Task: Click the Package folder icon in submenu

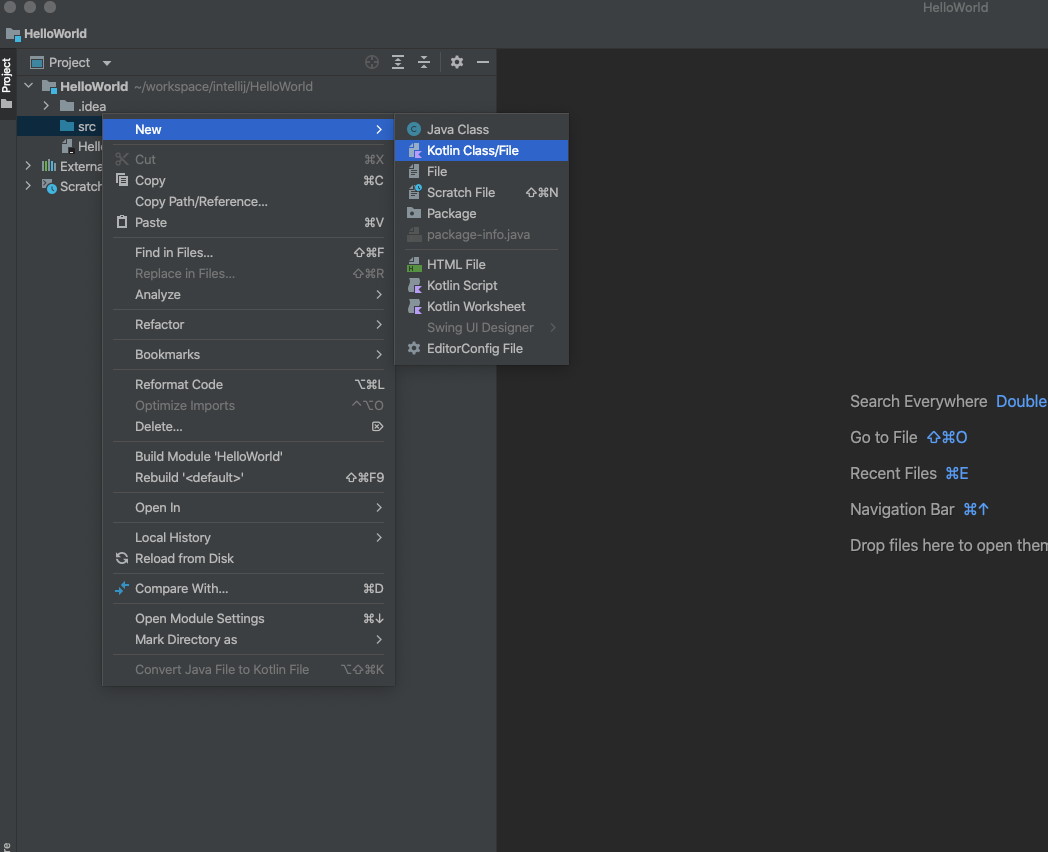Action: (x=414, y=213)
